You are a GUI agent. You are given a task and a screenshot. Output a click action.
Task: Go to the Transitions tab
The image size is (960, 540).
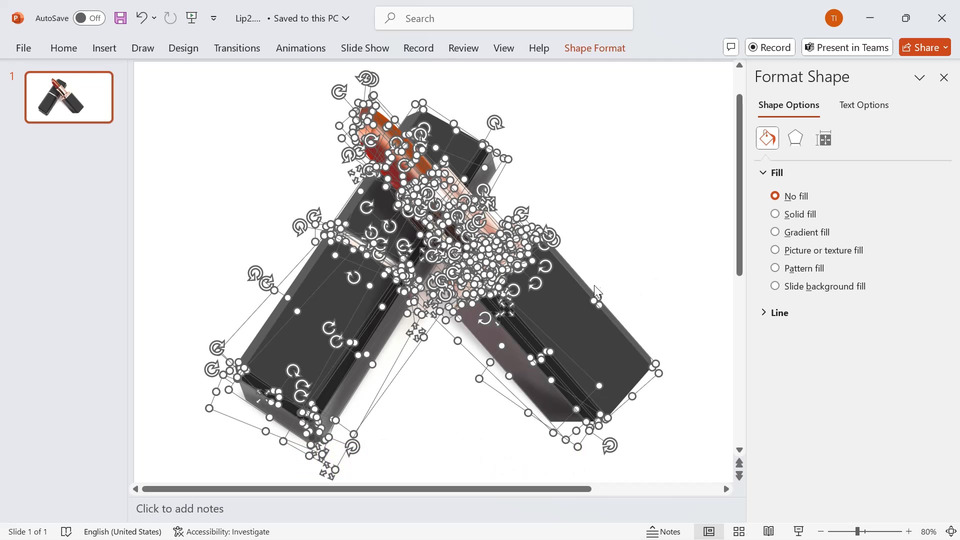[237, 48]
